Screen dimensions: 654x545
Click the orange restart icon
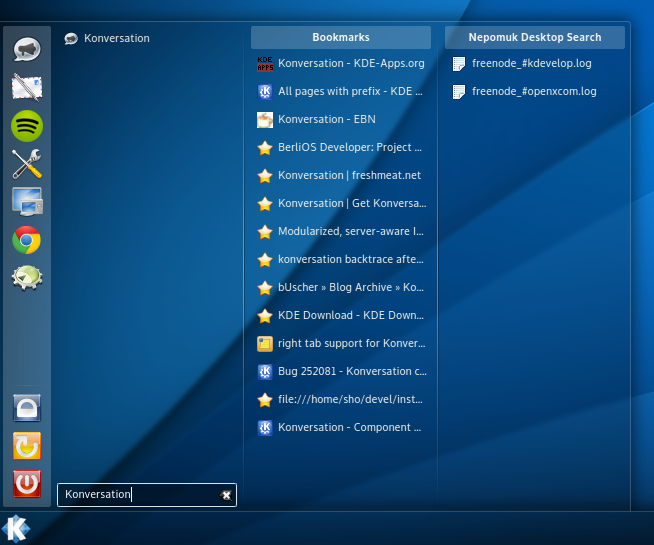tap(27, 446)
